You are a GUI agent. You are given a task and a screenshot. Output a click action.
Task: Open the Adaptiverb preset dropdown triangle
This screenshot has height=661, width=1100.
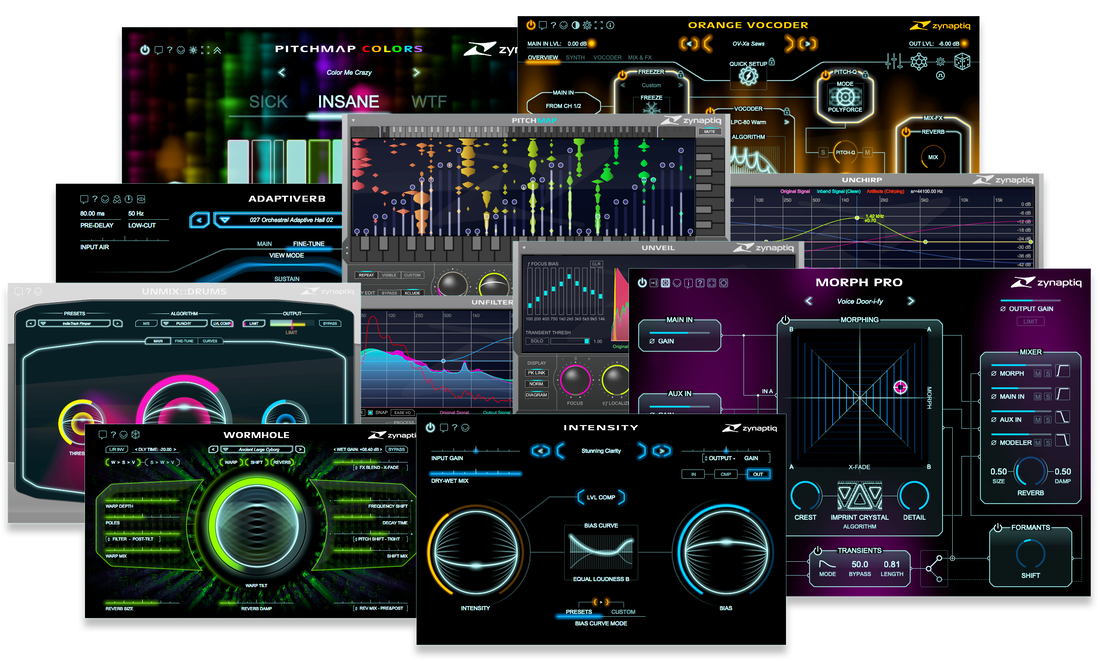pyautogui.click(x=225, y=220)
